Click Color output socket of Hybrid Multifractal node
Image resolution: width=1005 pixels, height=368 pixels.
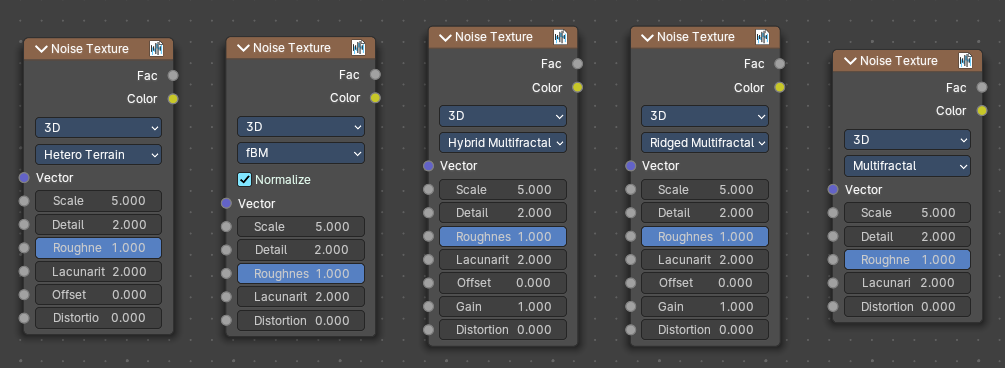click(577, 87)
